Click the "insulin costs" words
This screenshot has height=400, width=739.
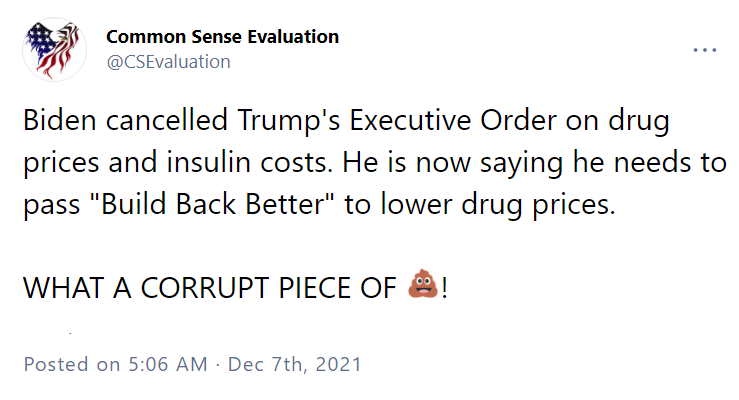(249, 162)
